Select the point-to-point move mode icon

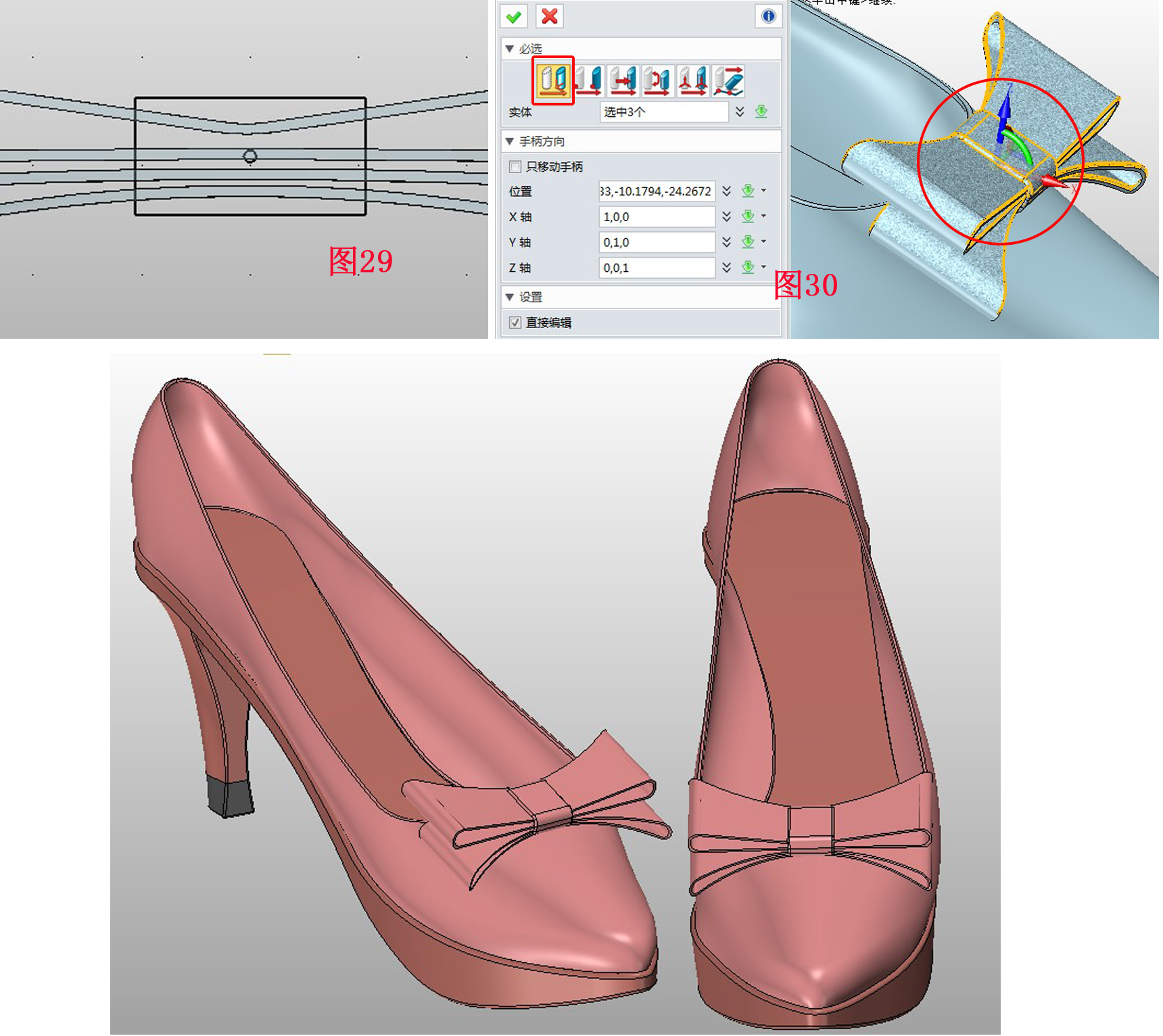pos(589,80)
